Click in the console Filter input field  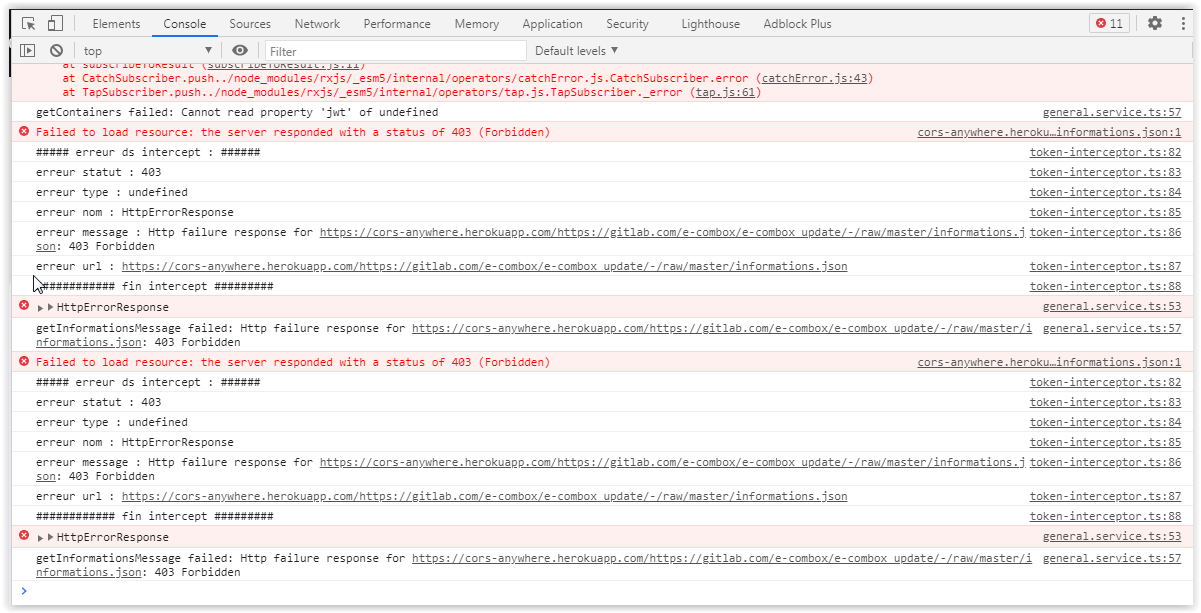coord(395,51)
